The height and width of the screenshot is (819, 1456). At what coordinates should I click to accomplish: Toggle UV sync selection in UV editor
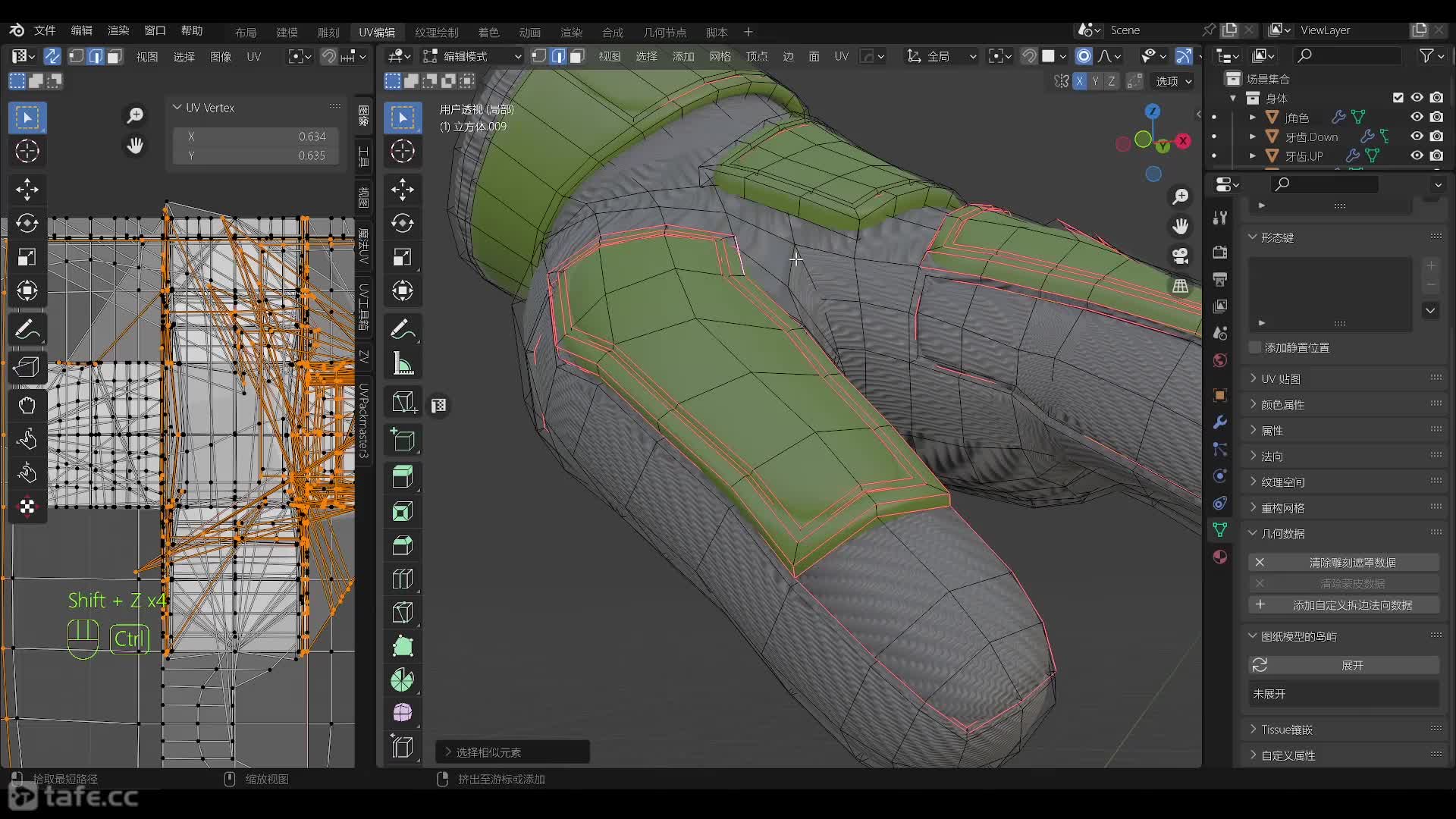(52, 56)
